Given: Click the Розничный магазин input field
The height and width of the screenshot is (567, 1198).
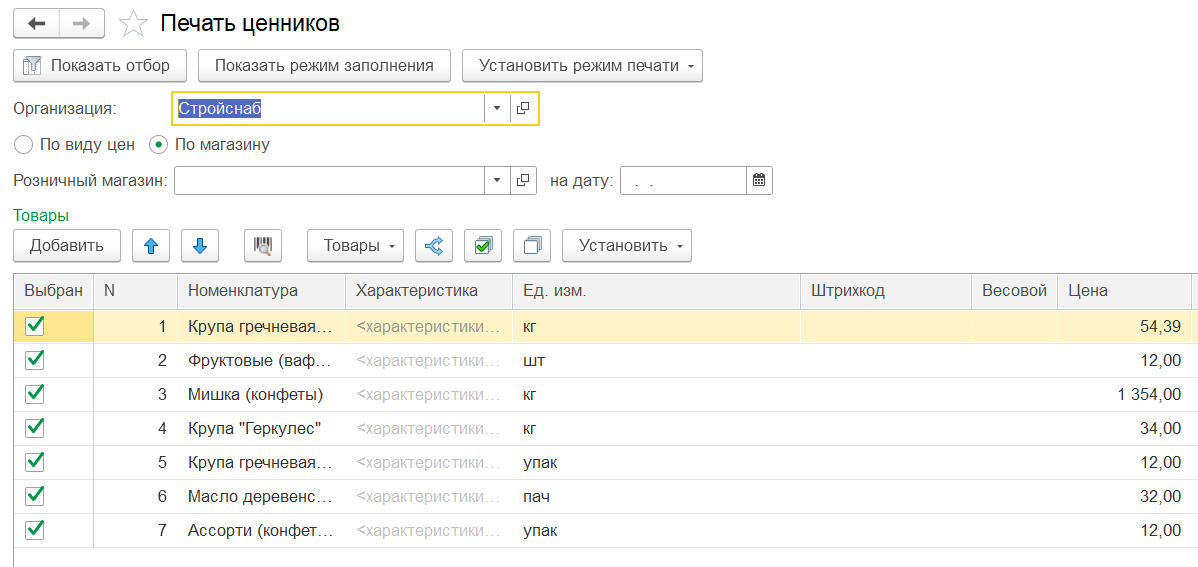Looking at the screenshot, I should click(x=330, y=180).
